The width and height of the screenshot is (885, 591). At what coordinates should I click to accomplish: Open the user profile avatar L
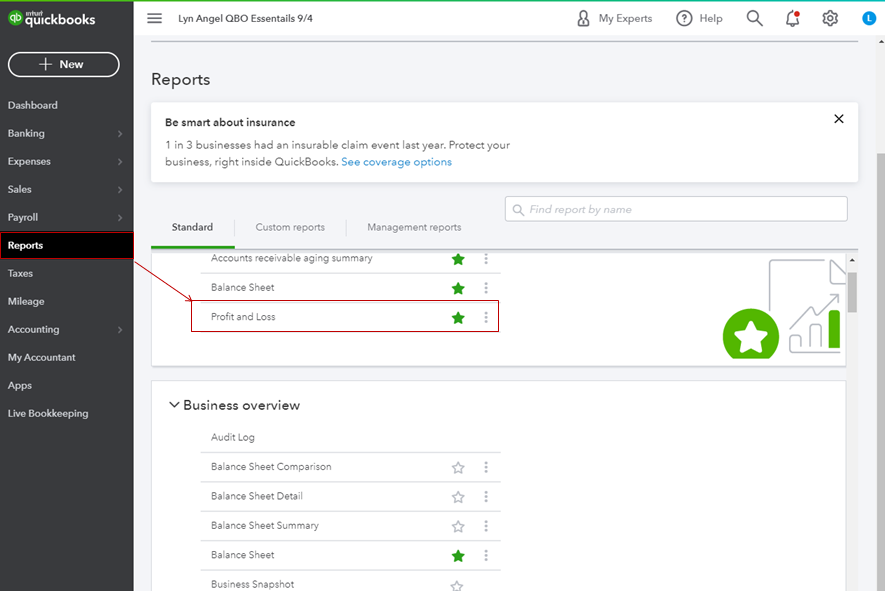pos(869,19)
